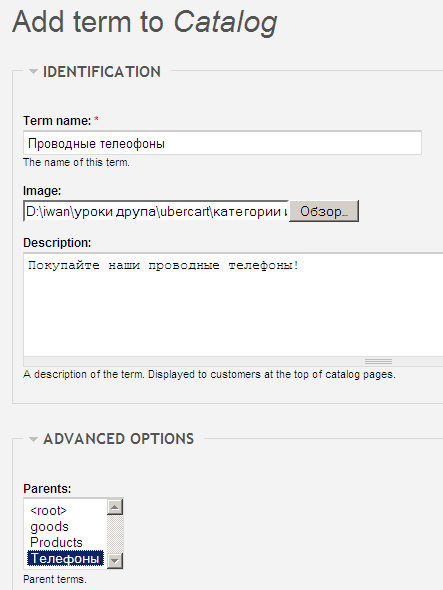The width and height of the screenshot is (443, 590).
Task: Click the Image file path field
Action: pyautogui.click(x=156, y=211)
